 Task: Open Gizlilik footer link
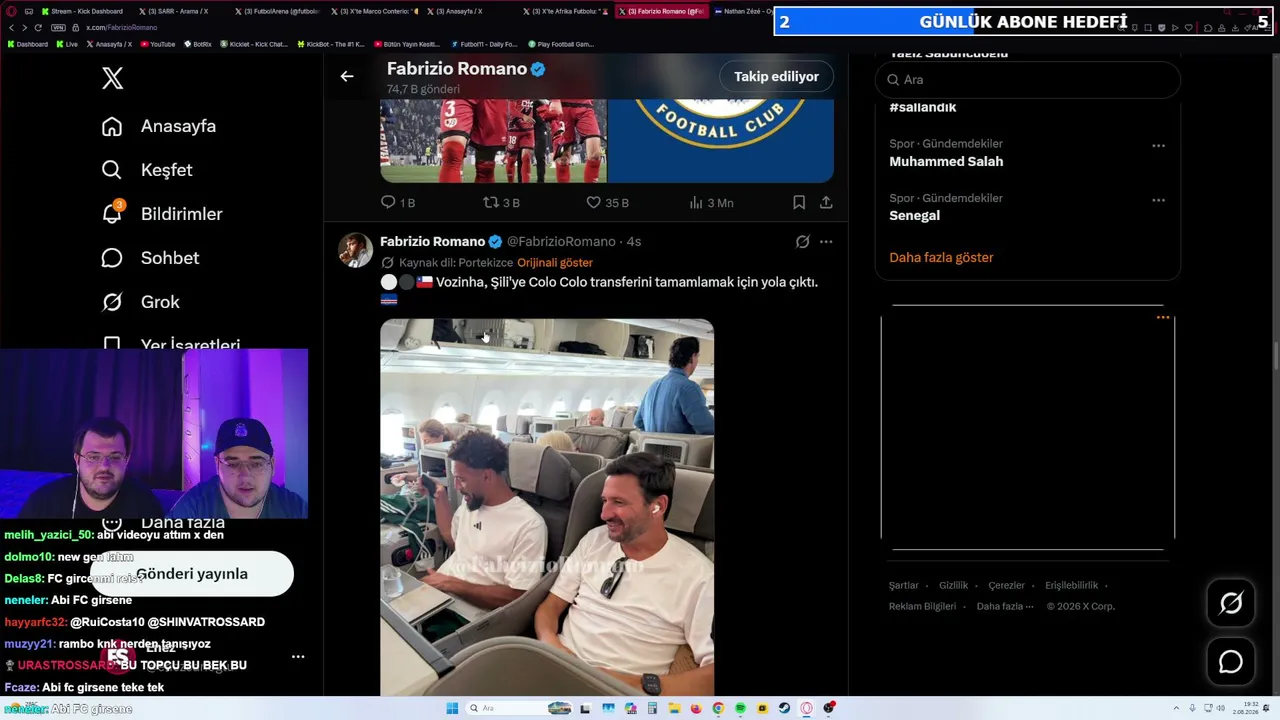(x=953, y=585)
